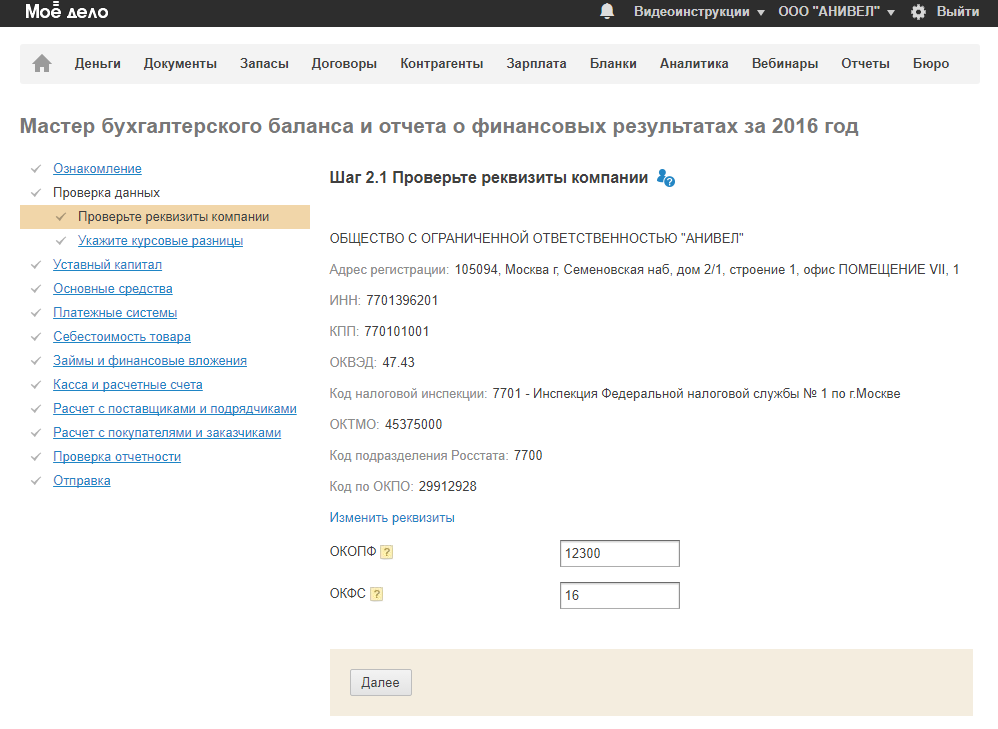Expand the Видеоинструкции dropdown
This screenshot has height=729, width=998.
(698, 12)
